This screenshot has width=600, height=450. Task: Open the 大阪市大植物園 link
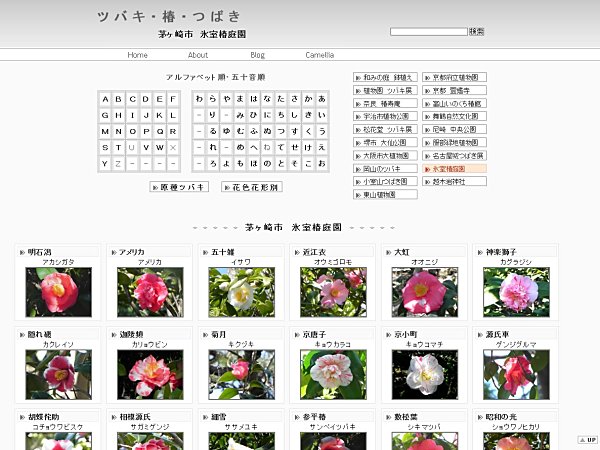click(385, 156)
